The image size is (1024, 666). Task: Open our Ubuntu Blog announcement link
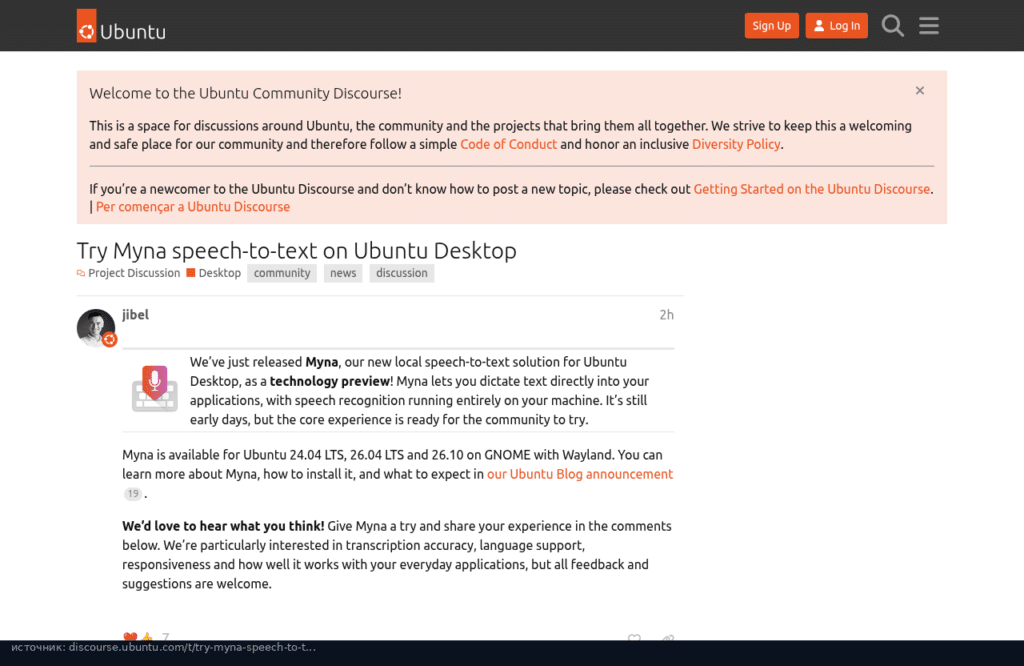(x=580, y=474)
